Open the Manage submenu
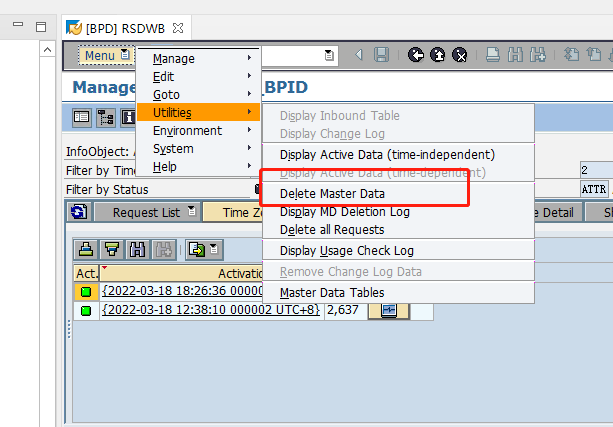 coord(198,58)
